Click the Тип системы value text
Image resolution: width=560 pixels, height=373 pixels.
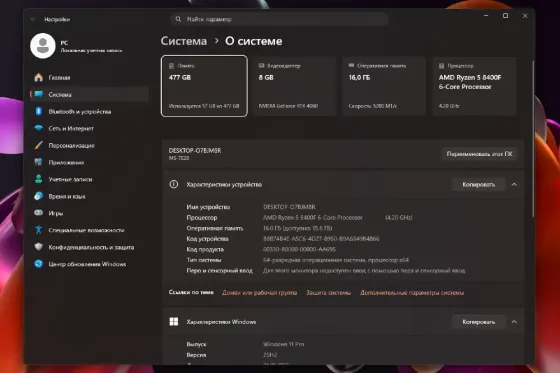(x=336, y=260)
